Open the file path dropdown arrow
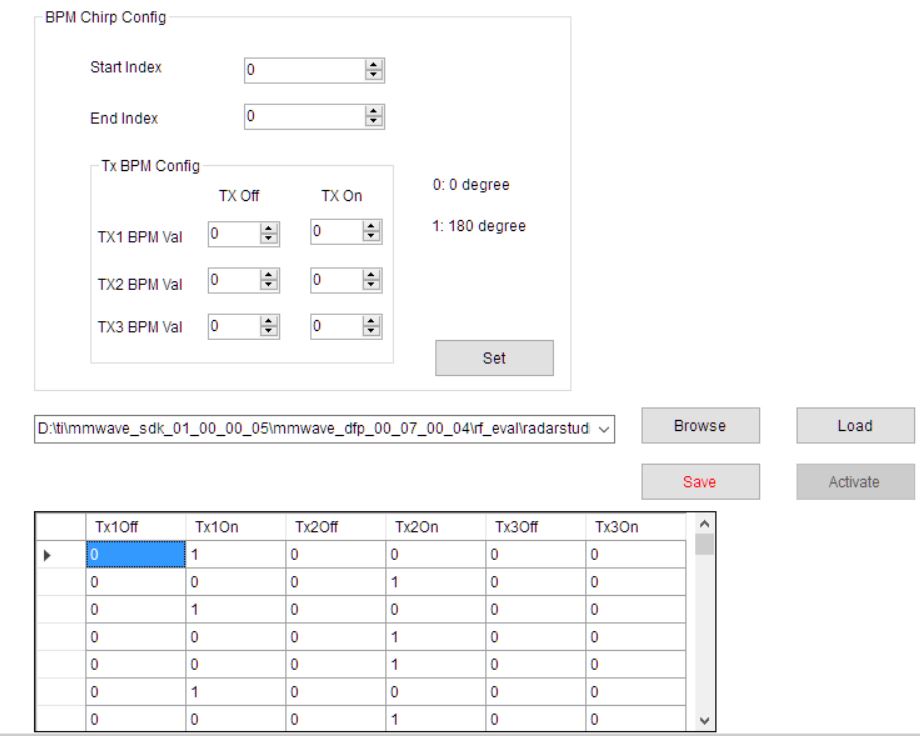Image resolution: width=920 pixels, height=736 pixels. click(x=604, y=429)
